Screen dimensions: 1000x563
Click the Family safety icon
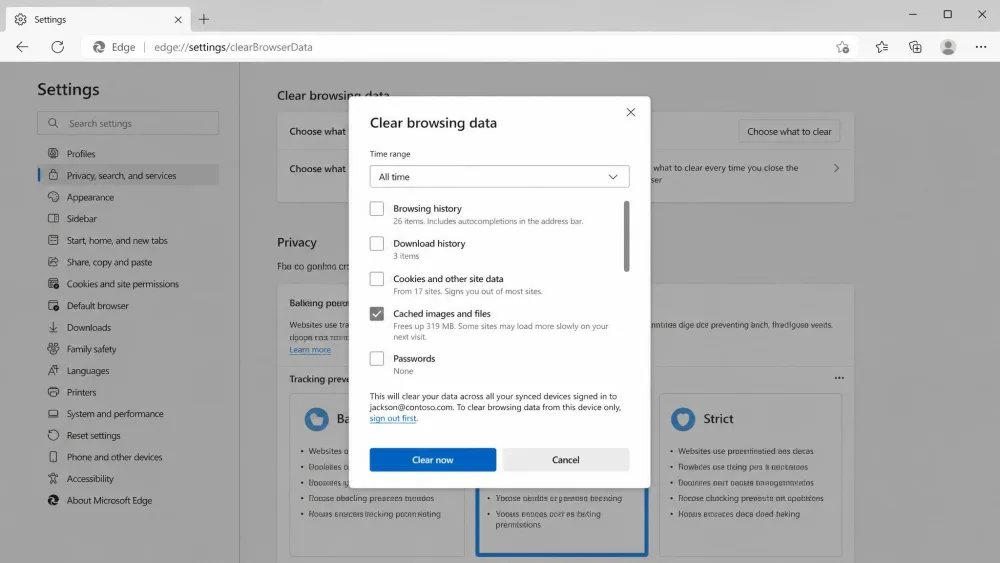coord(53,349)
